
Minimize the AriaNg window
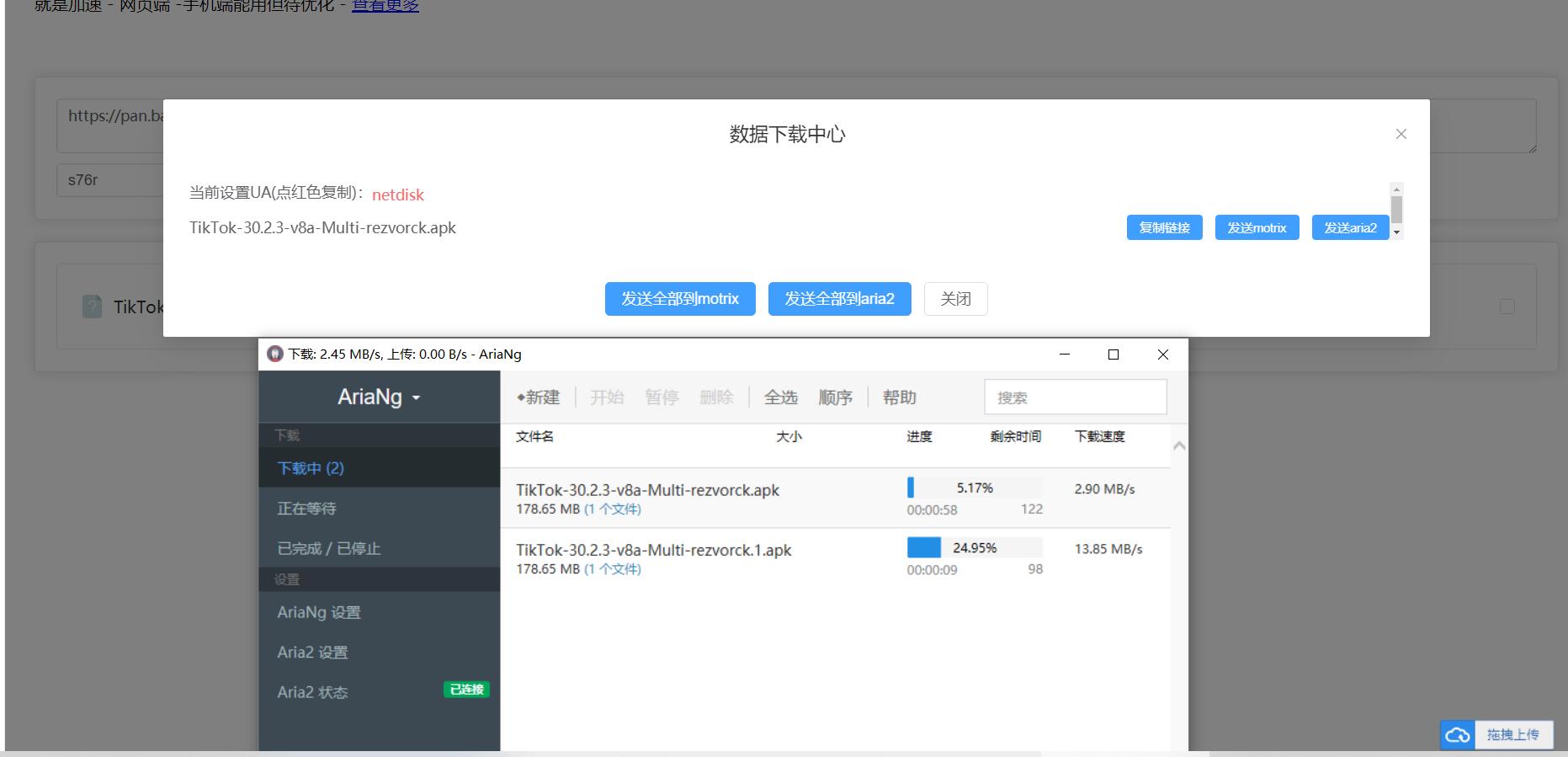(x=1064, y=355)
